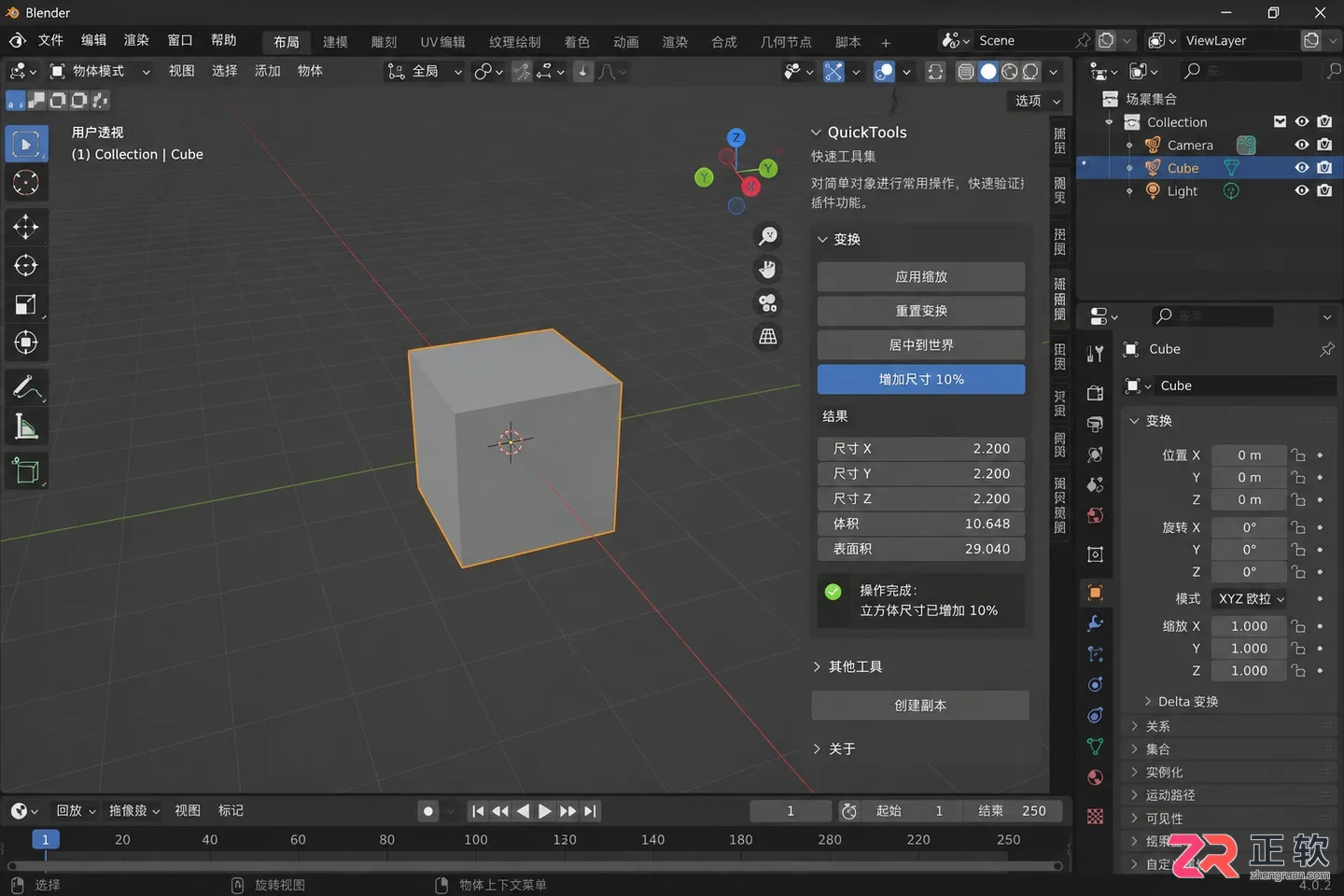This screenshot has width=1344, height=896.
Task: Uncheck the Collection exclude checkbox
Action: [1280, 122]
